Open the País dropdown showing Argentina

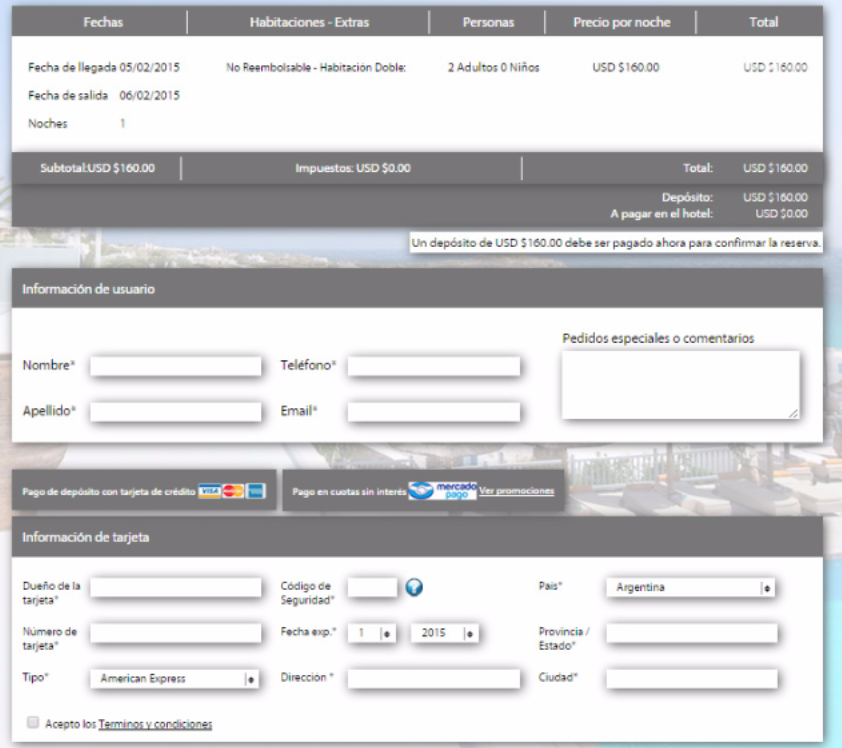coord(691,588)
